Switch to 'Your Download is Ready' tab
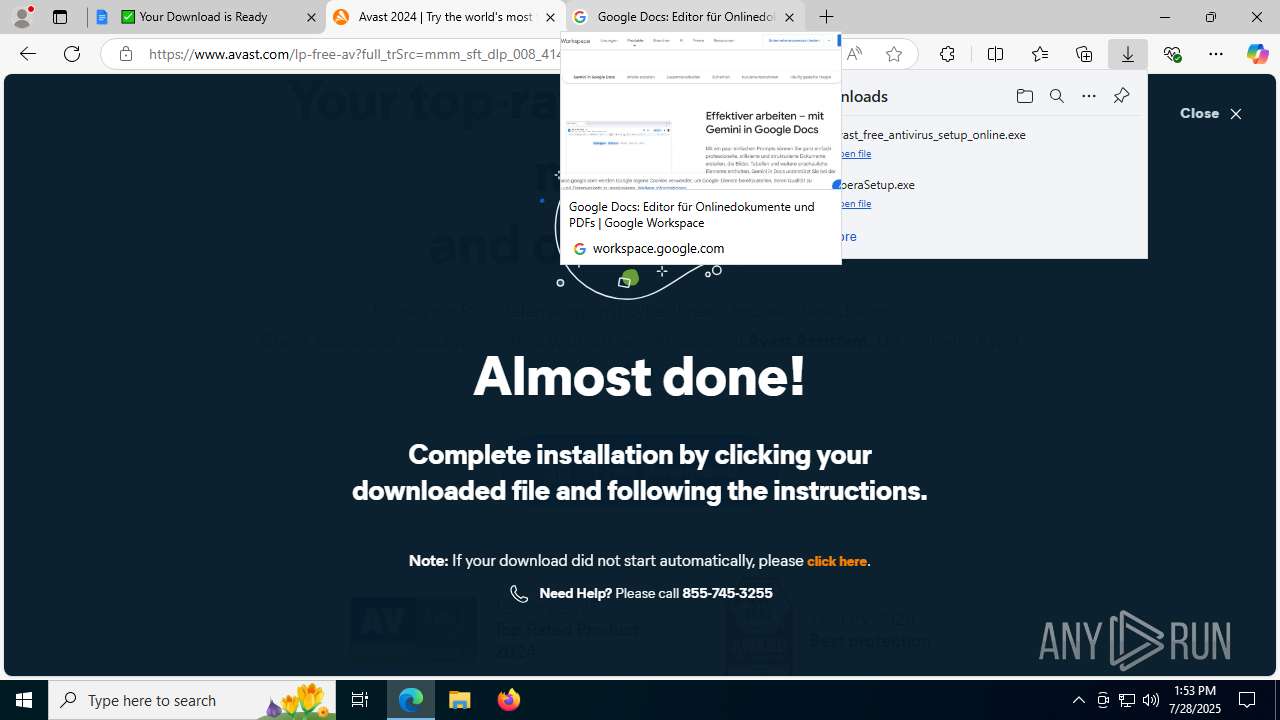The width and height of the screenshot is (1280, 720). (x=207, y=17)
